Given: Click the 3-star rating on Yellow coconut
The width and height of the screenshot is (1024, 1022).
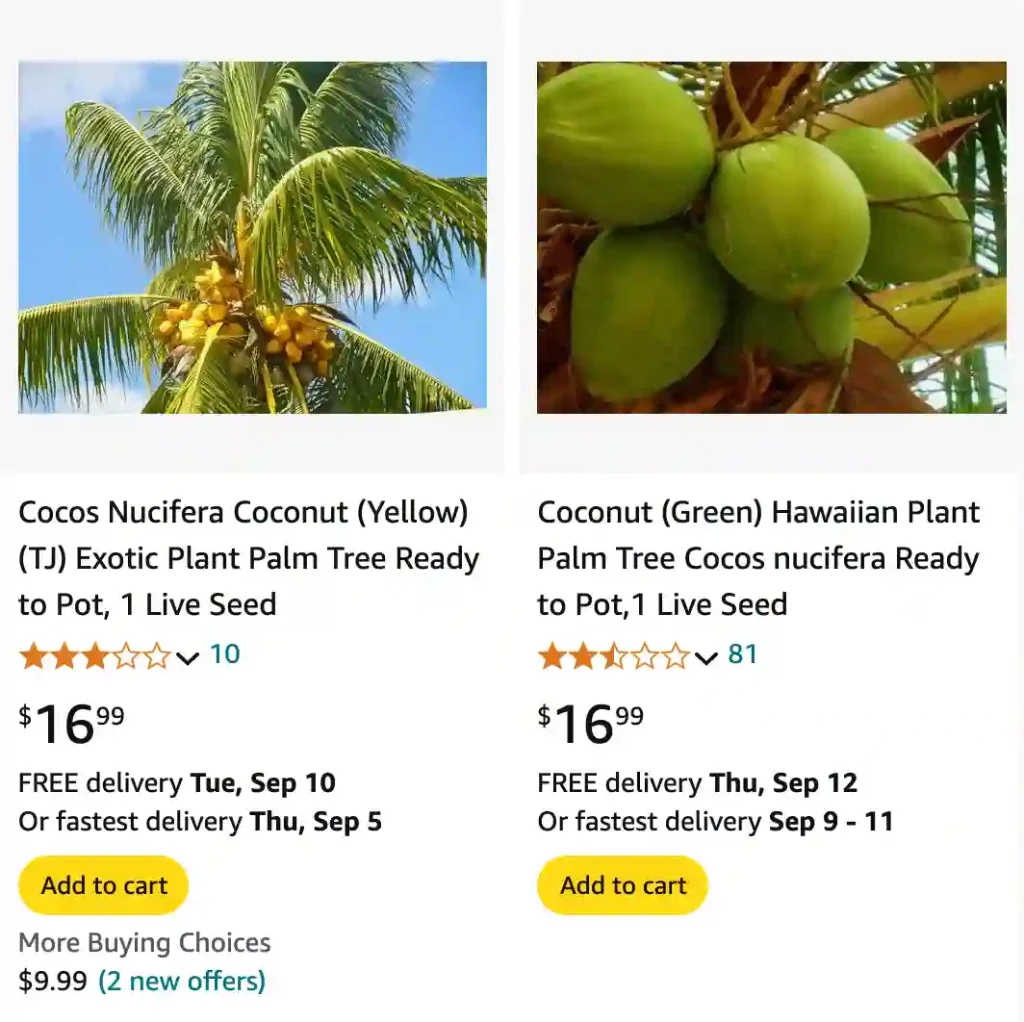Looking at the screenshot, I should [94, 656].
